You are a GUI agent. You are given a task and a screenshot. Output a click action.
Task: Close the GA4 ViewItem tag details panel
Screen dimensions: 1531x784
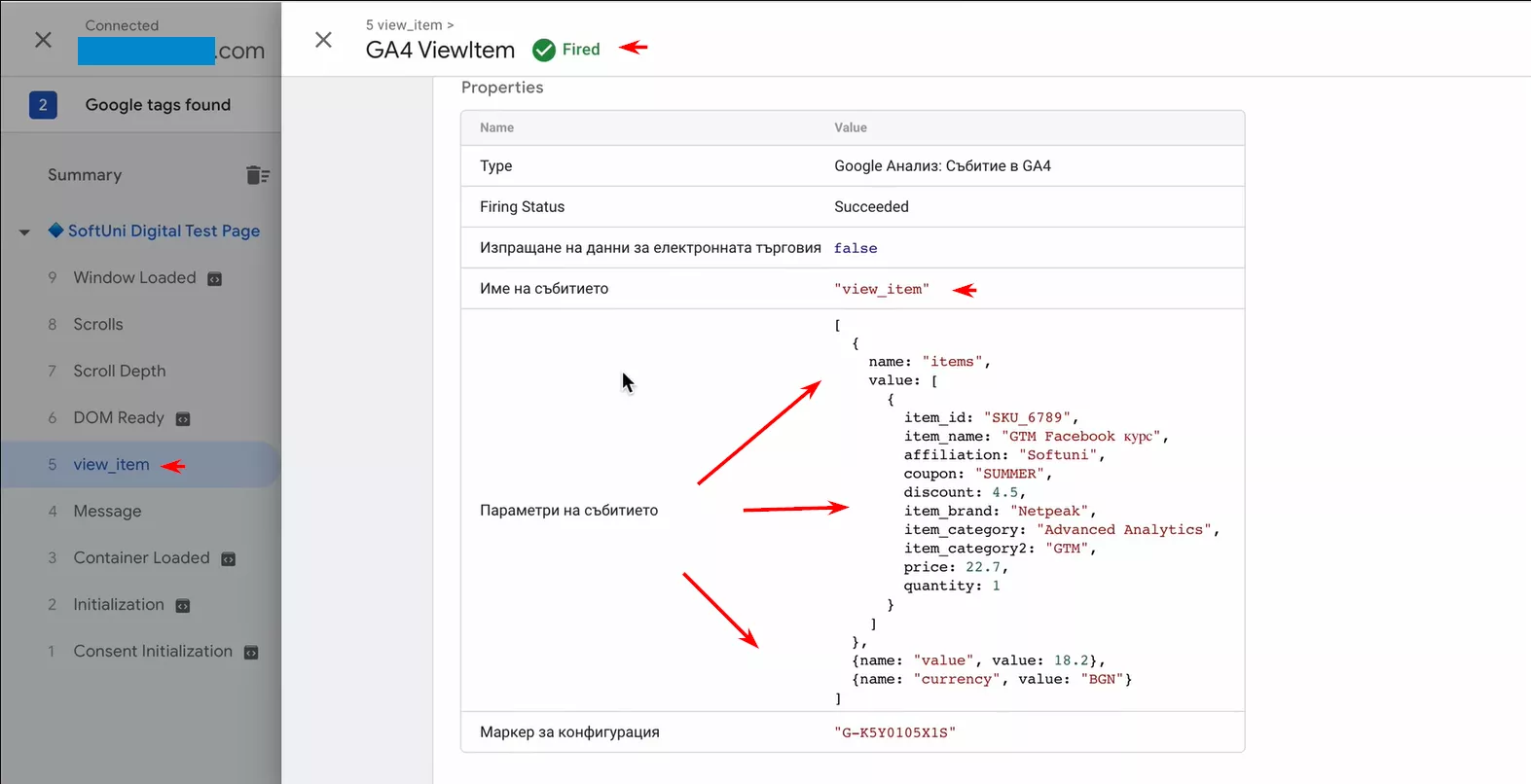(x=324, y=40)
